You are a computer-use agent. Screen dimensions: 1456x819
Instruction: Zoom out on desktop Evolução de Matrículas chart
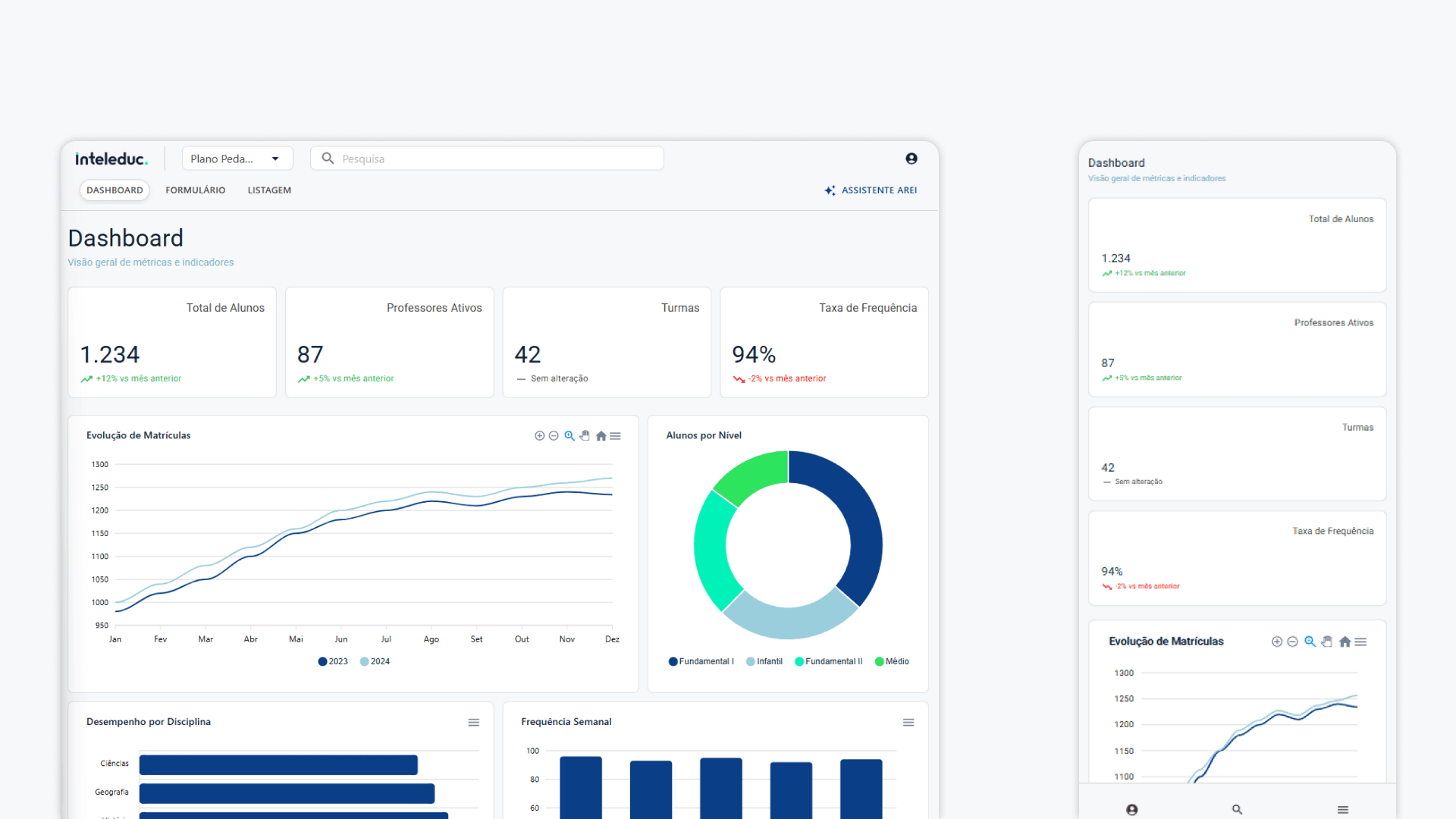click(554, 436)
